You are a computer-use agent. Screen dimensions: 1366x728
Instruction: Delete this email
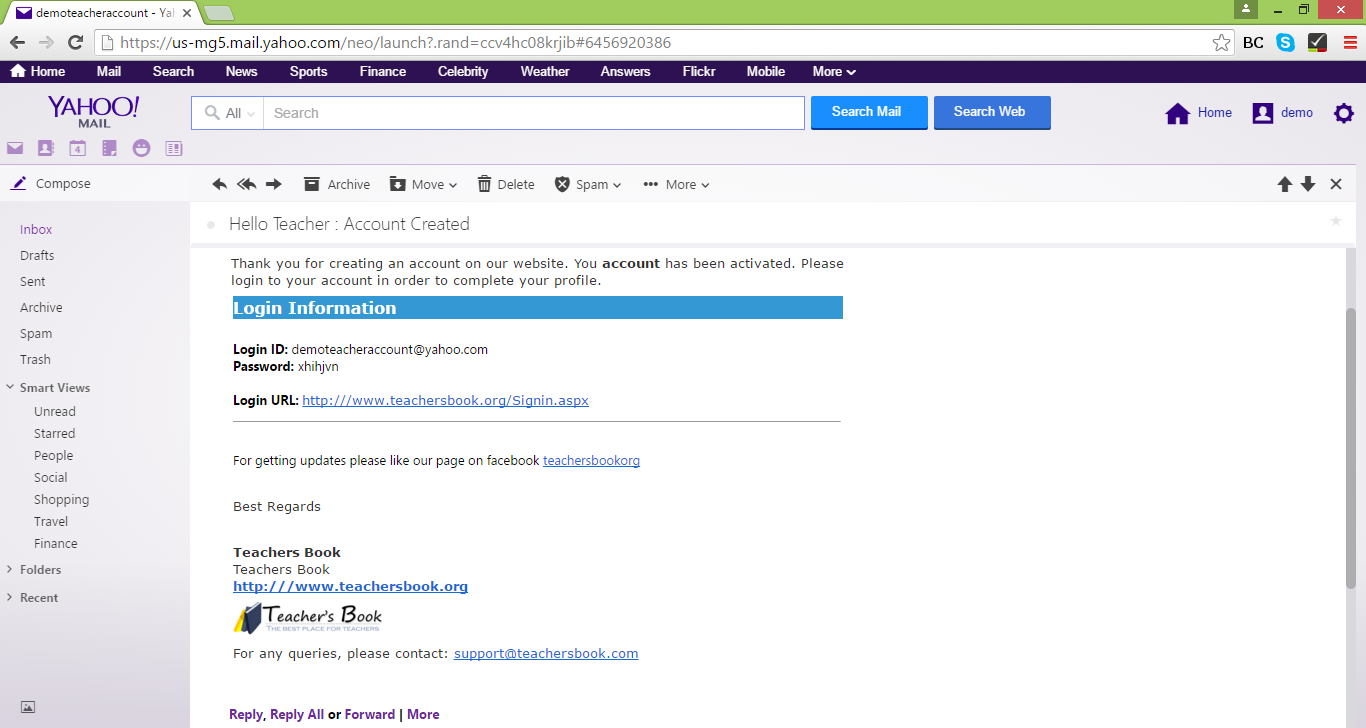click(x=506, y=184)
